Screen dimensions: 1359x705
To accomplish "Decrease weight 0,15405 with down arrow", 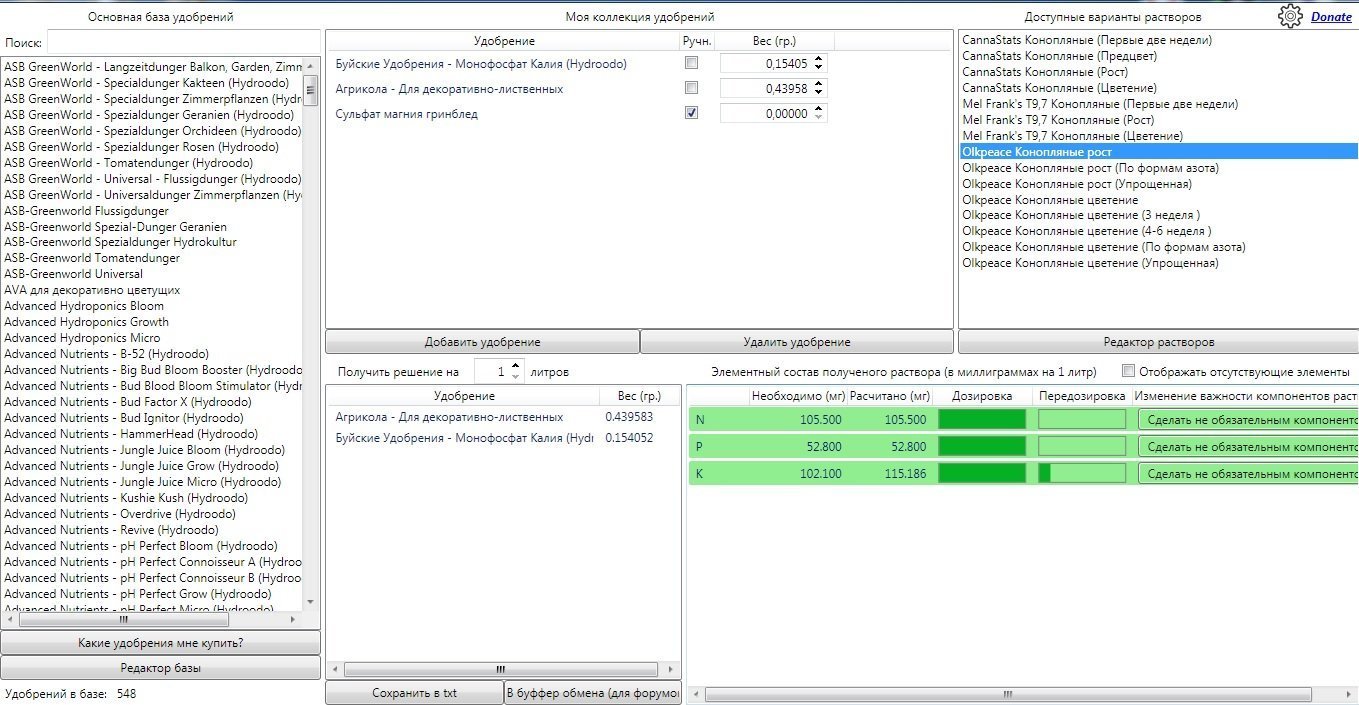I will [x=819, y=68].
